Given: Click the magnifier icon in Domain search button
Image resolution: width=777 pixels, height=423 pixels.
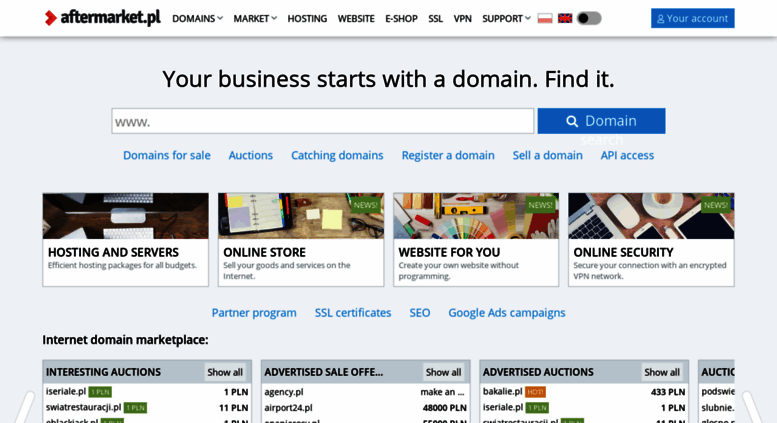Looking at the screenshot, I should coord(572,121).
